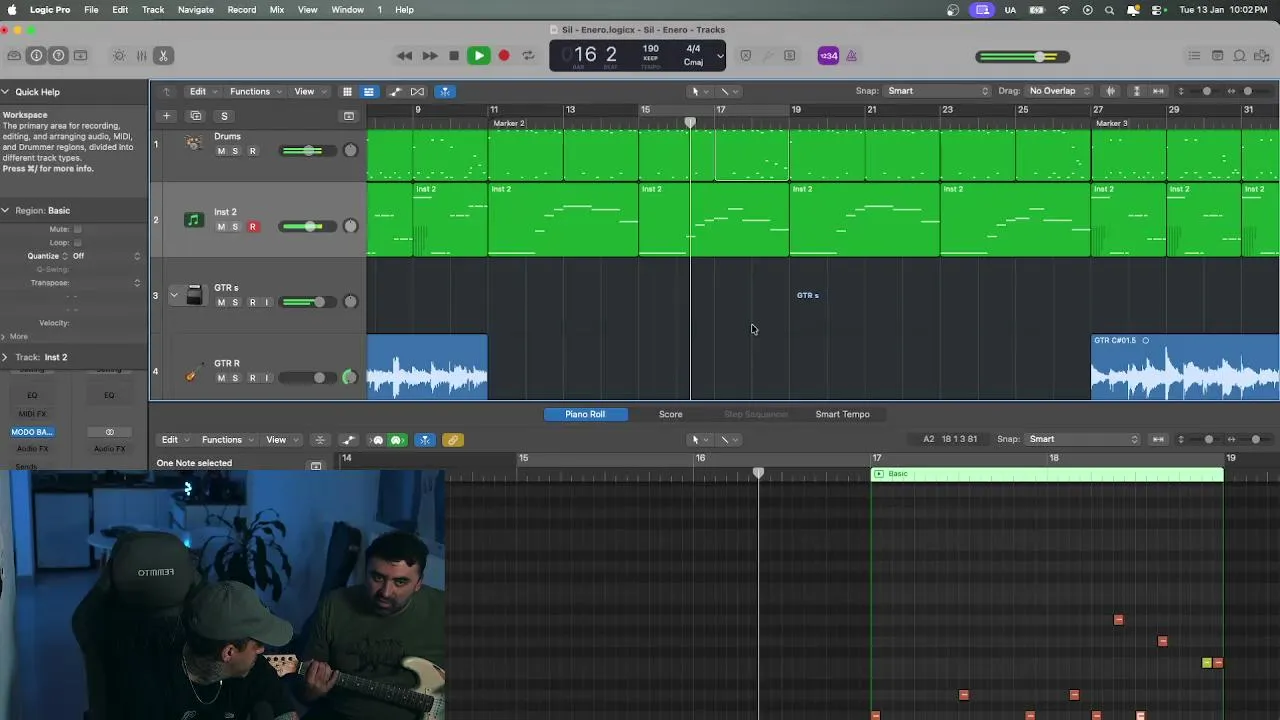
Task: Collapse the GTR s track stack chevron
Action: coord(174,295)
